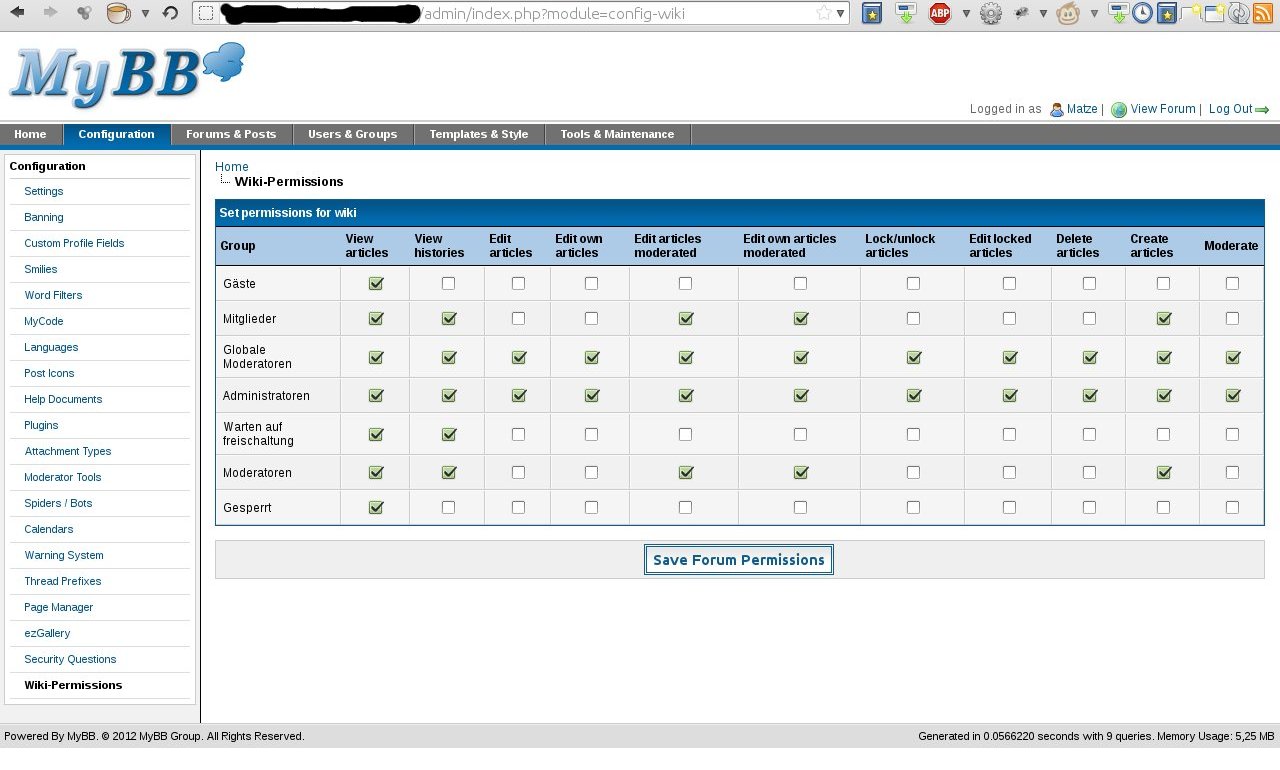Screen dimensions: 1280x770
Task: Click the clock history icon in toolbar
Action: pos(1142,13)
